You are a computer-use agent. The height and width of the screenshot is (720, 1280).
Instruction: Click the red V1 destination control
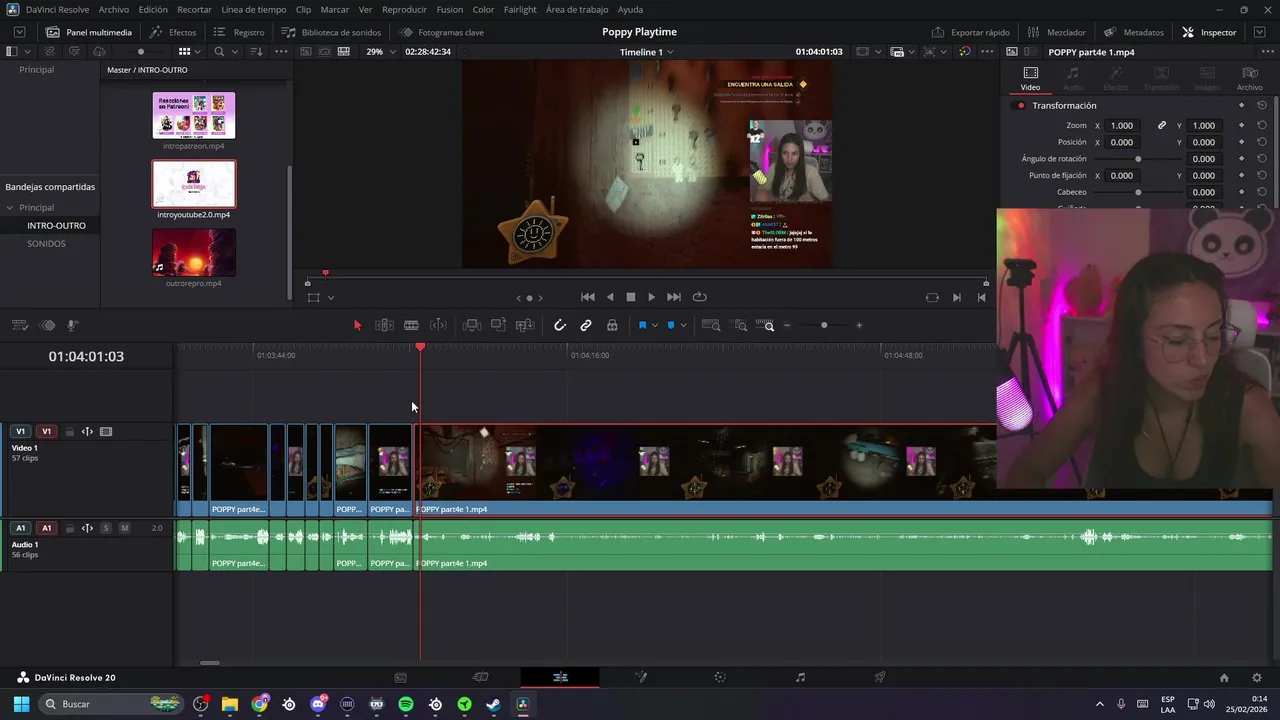46,432
